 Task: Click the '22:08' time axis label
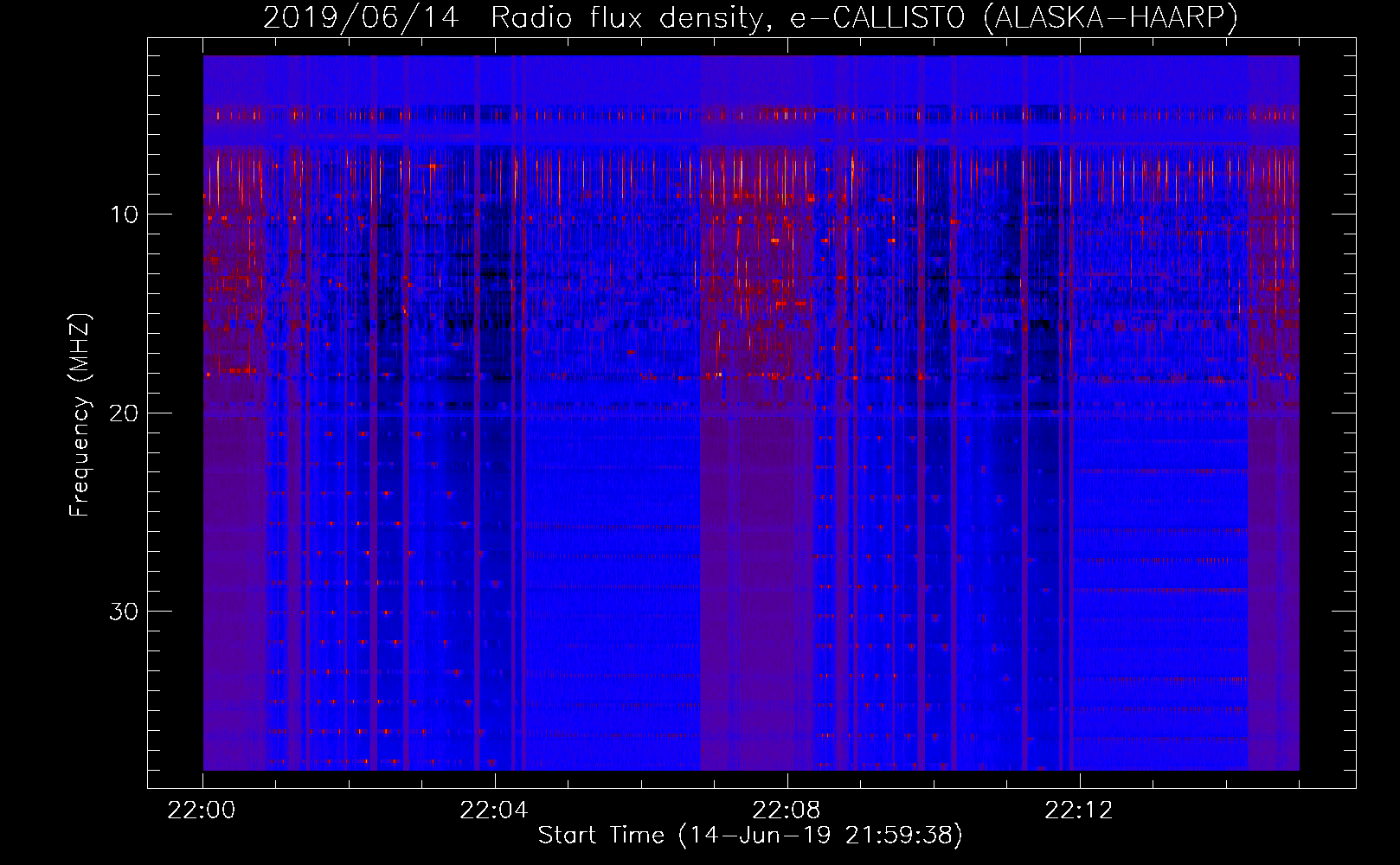point(787,811)
